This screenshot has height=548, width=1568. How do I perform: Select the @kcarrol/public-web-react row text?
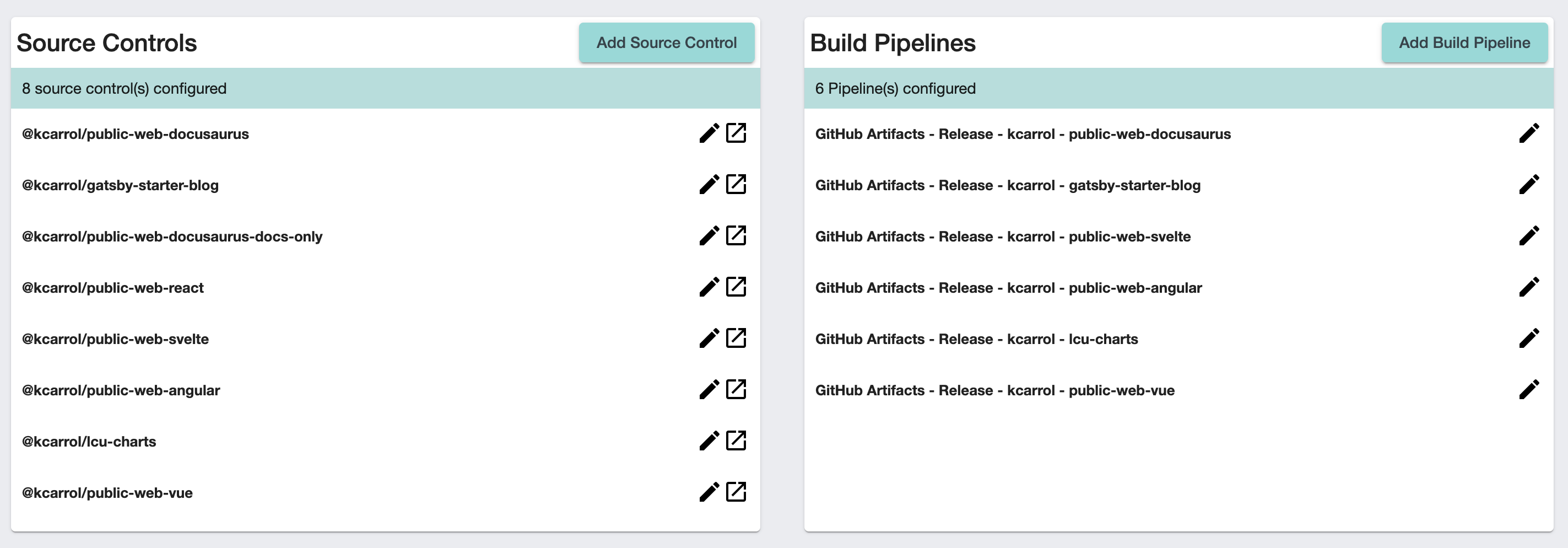click(x=112, y=287)
